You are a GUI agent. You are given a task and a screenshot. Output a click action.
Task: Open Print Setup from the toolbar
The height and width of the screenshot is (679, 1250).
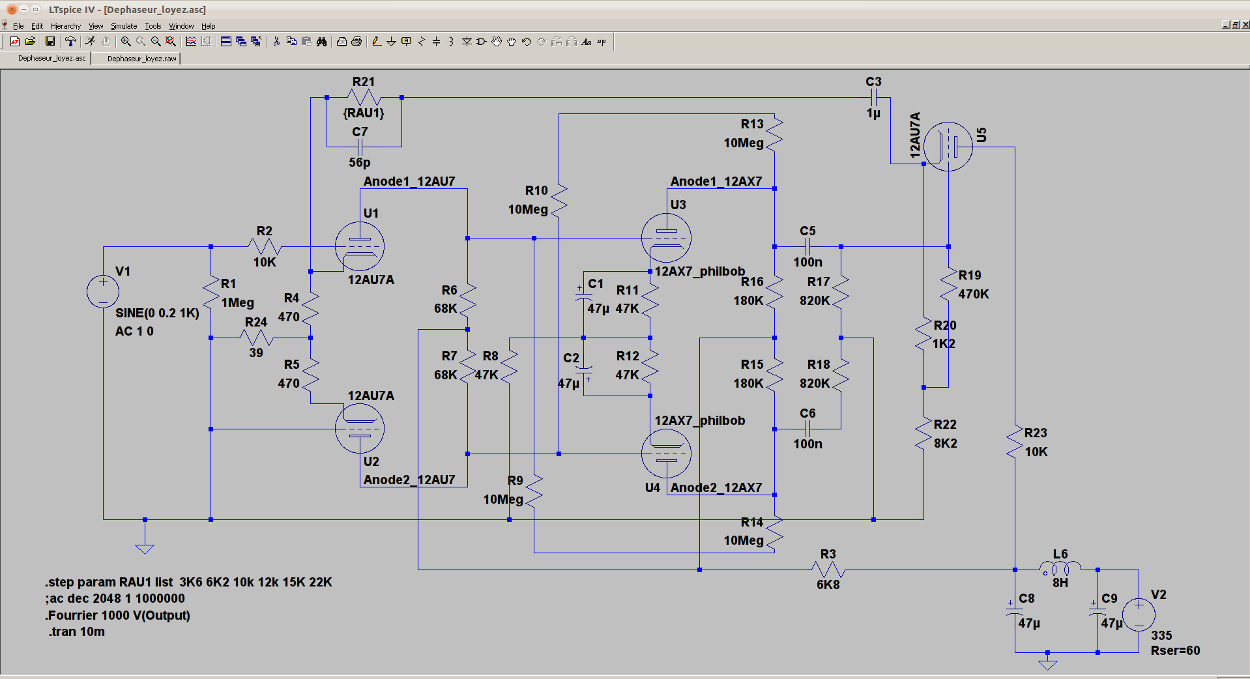[342, 41]
